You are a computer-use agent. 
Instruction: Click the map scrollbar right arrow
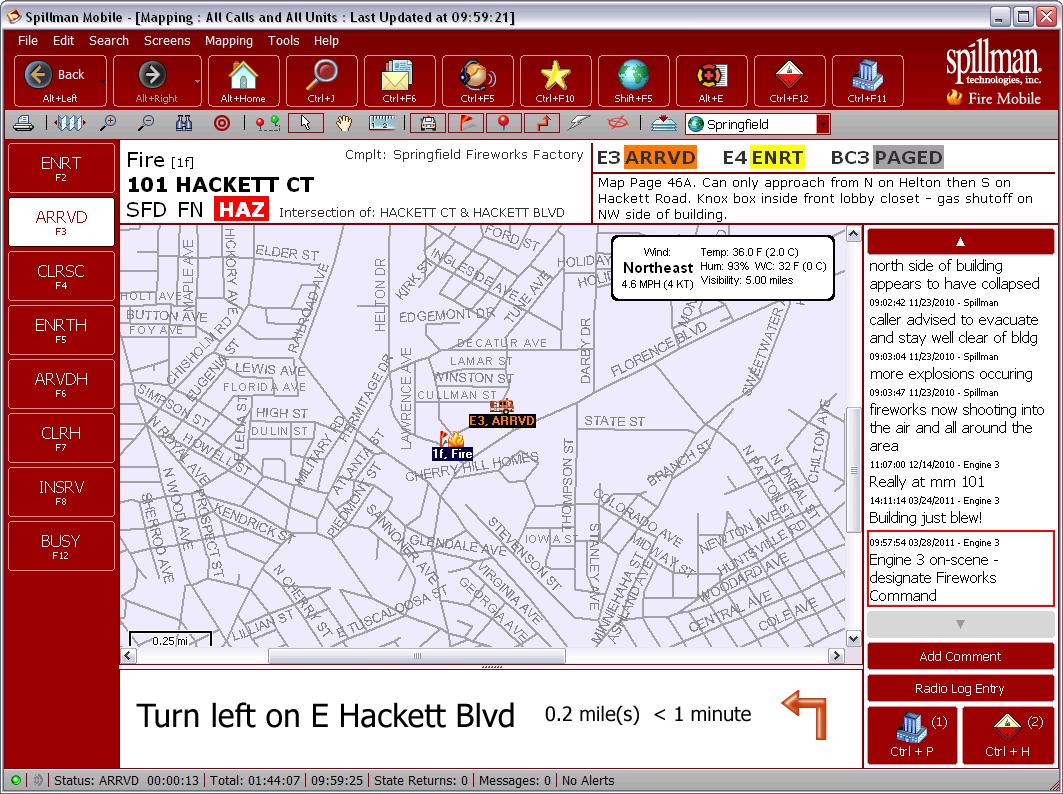coord(837,655)
